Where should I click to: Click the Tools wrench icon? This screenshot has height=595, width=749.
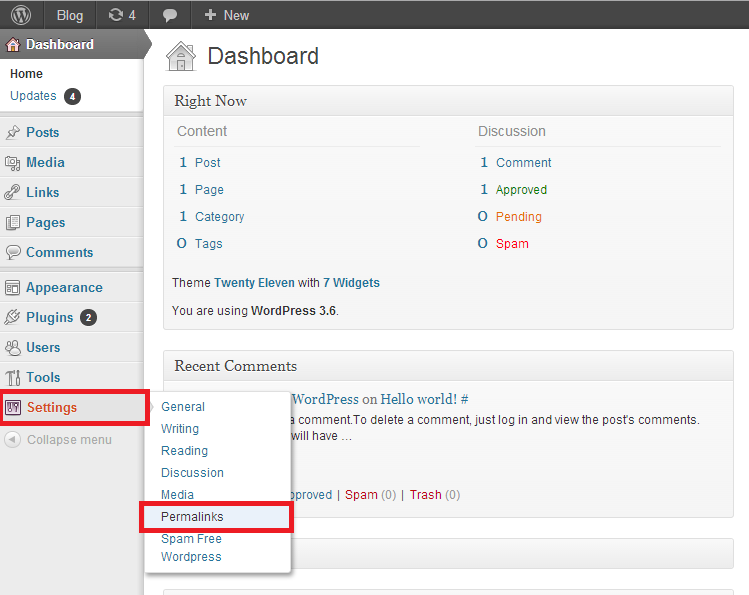pos(13,378)
